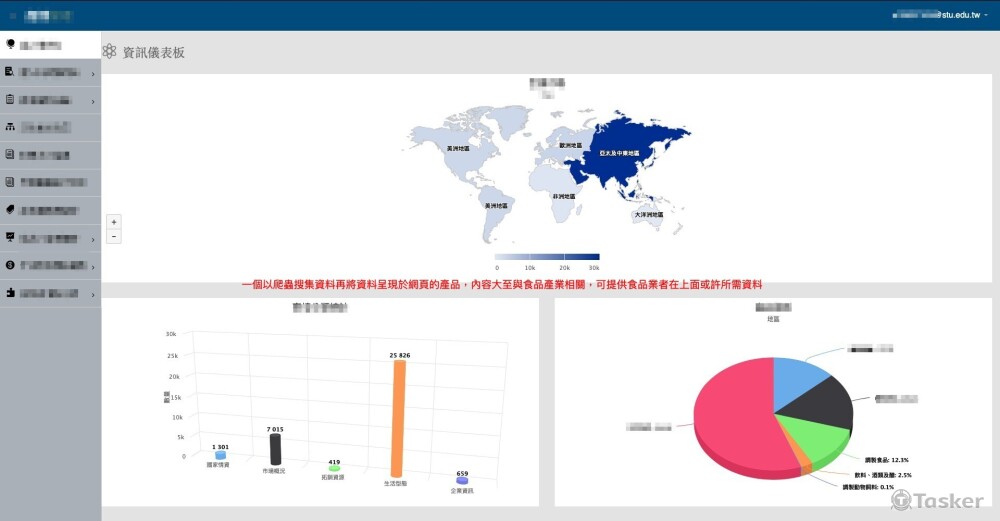Open the stu.edu.tw account dropdown
The width and height of the screenshot is (1000, 521).
point(940,15)
